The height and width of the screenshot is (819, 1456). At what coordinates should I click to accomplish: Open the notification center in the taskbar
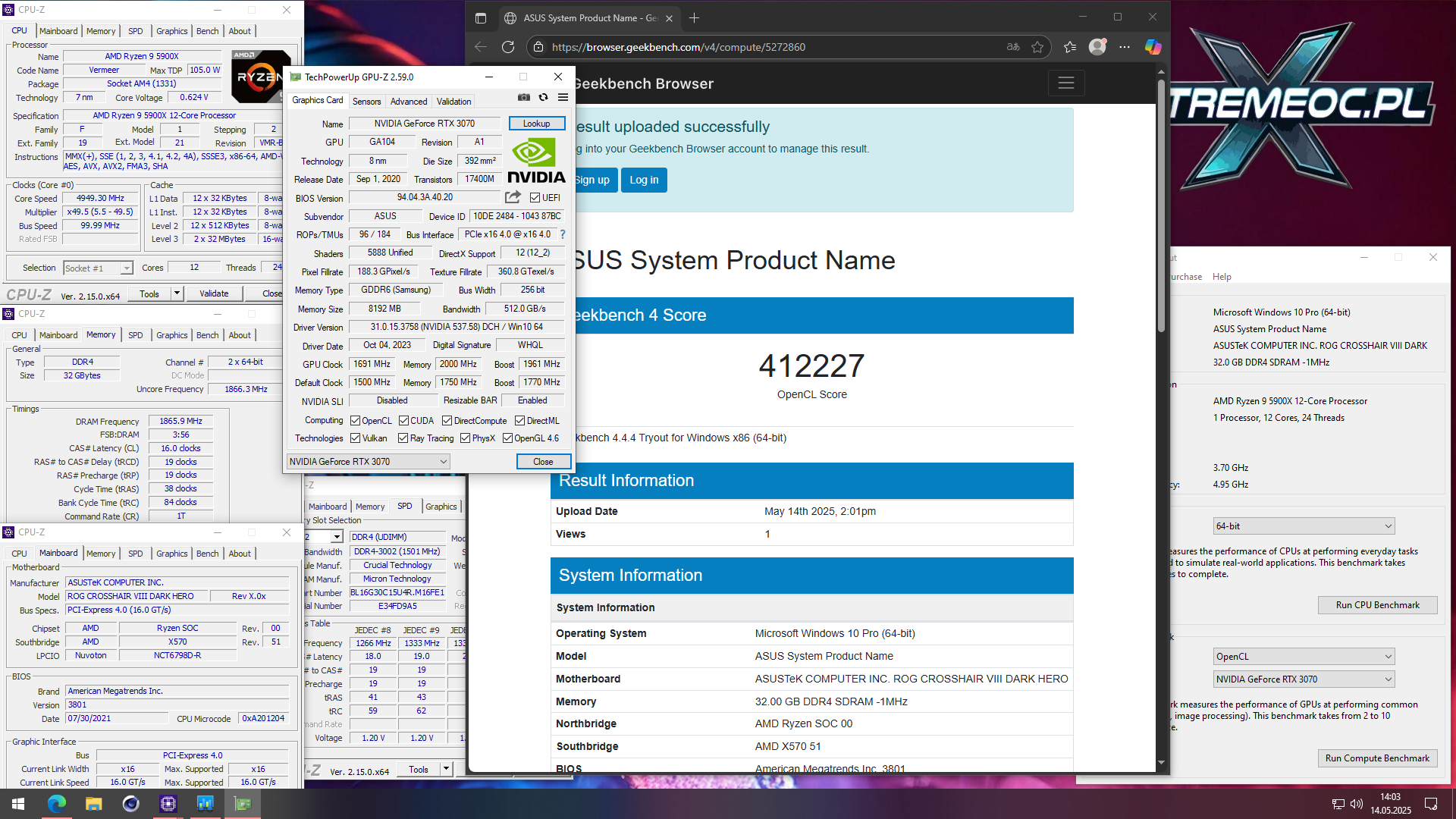1431,804
